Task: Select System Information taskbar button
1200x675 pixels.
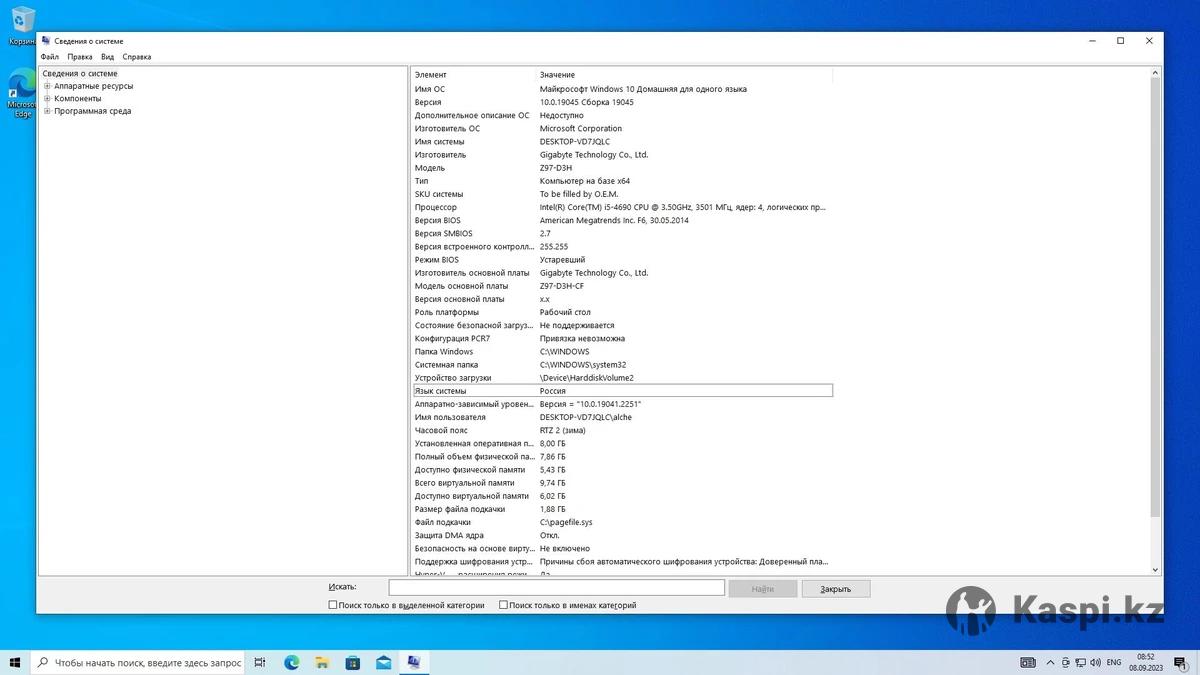Action: [x=414, y=662]
